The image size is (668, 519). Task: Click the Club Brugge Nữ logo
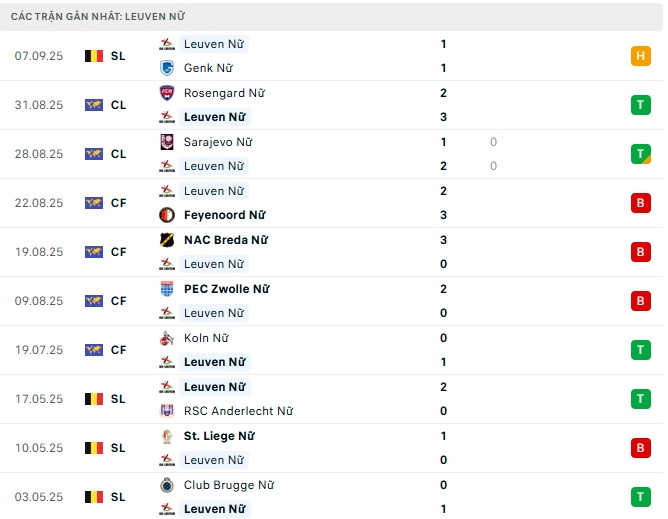pyautogui.click(x=167, y=485)
